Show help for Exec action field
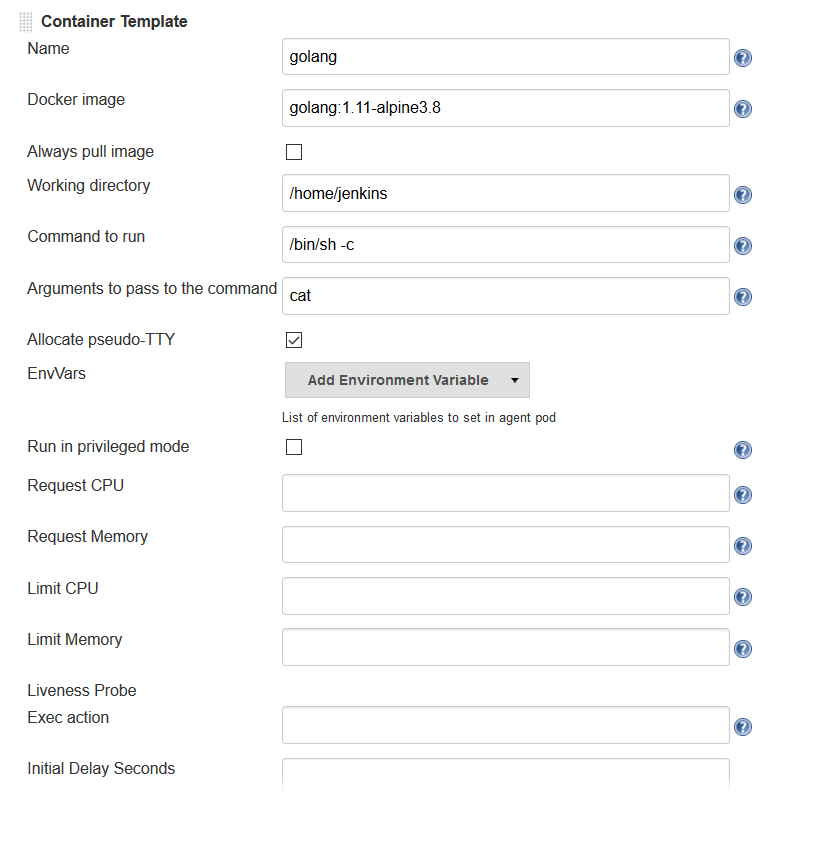 coord(743,727)
